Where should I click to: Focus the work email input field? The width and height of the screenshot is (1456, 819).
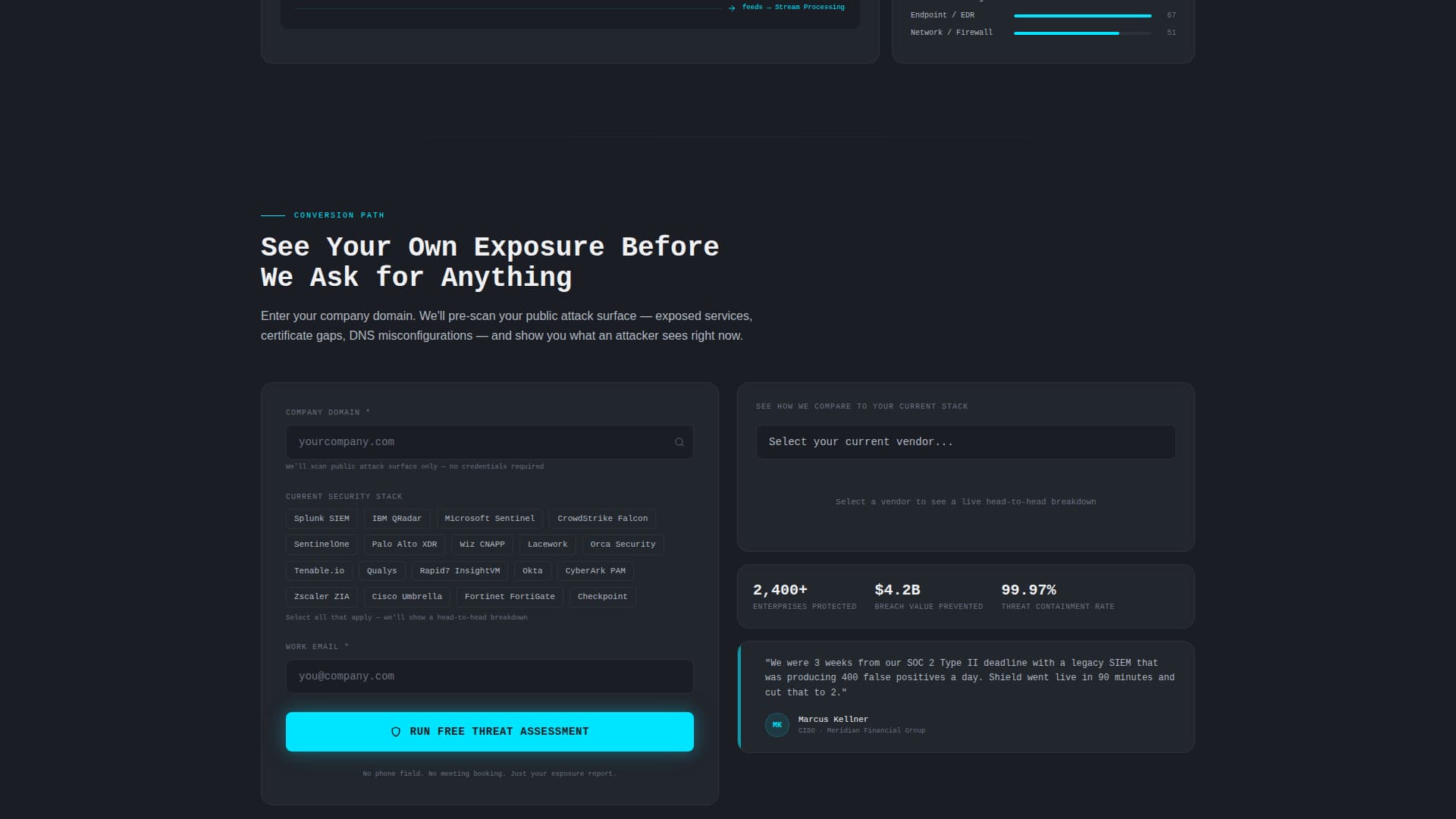point(490,676)
